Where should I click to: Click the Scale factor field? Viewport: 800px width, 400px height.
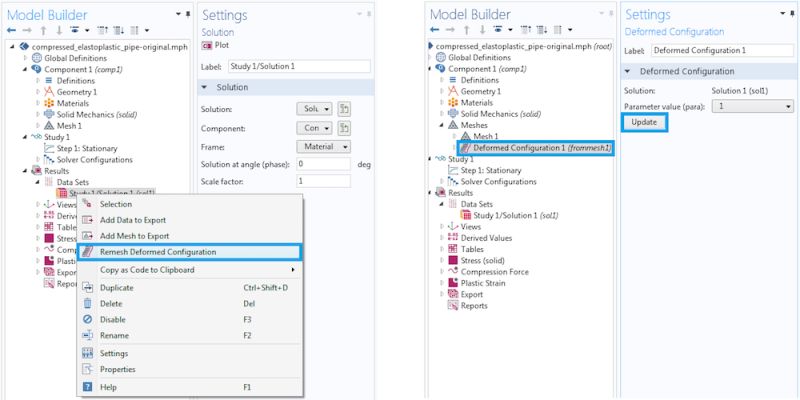click(x=323, y=181)
